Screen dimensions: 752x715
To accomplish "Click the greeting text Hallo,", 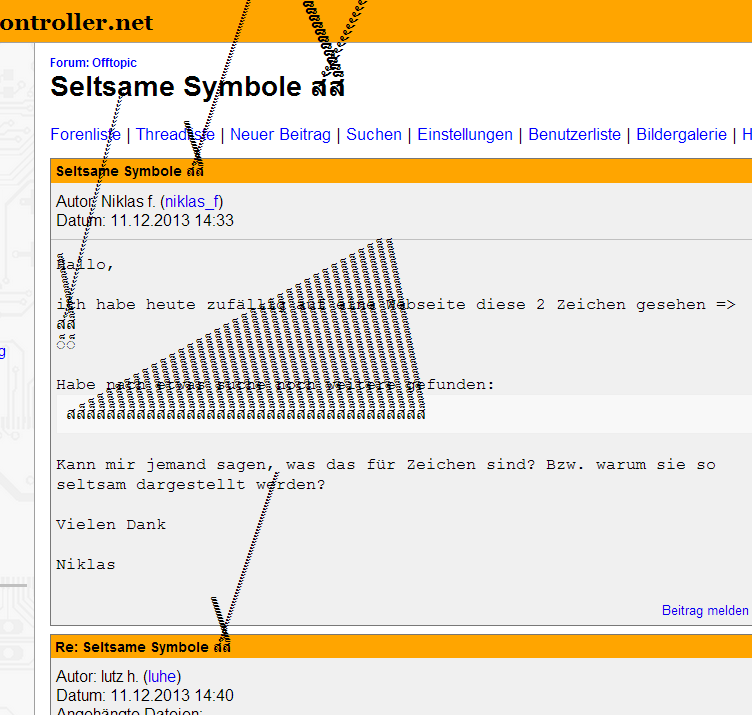I will point(85,265).
